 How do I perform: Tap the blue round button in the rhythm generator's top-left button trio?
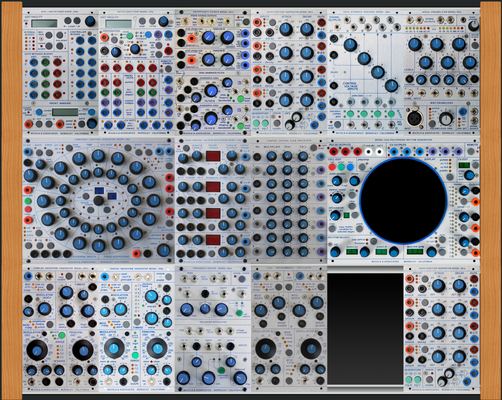click(x=350, y=167)
